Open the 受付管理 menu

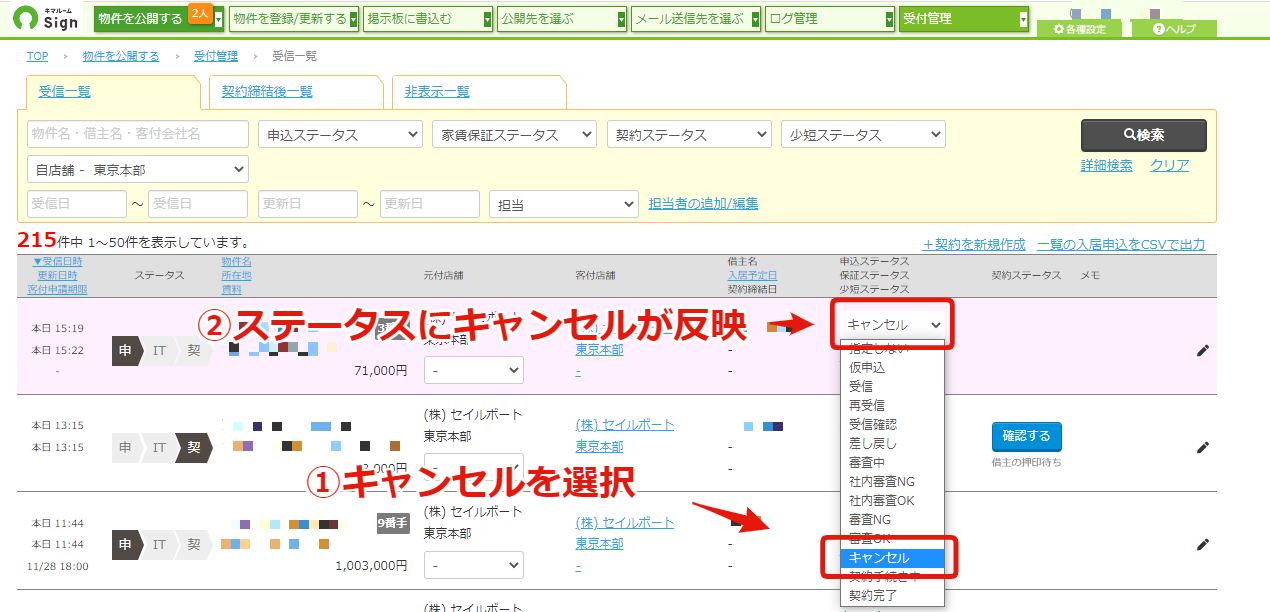point(964,19)
